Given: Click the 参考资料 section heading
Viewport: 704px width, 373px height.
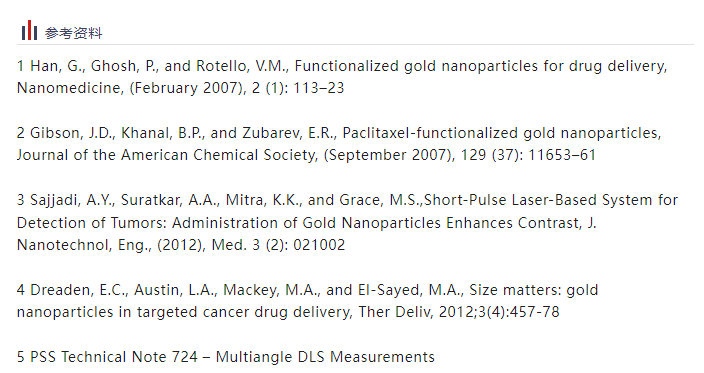Looking at the screenshot, I should click(x=74, y=33).
